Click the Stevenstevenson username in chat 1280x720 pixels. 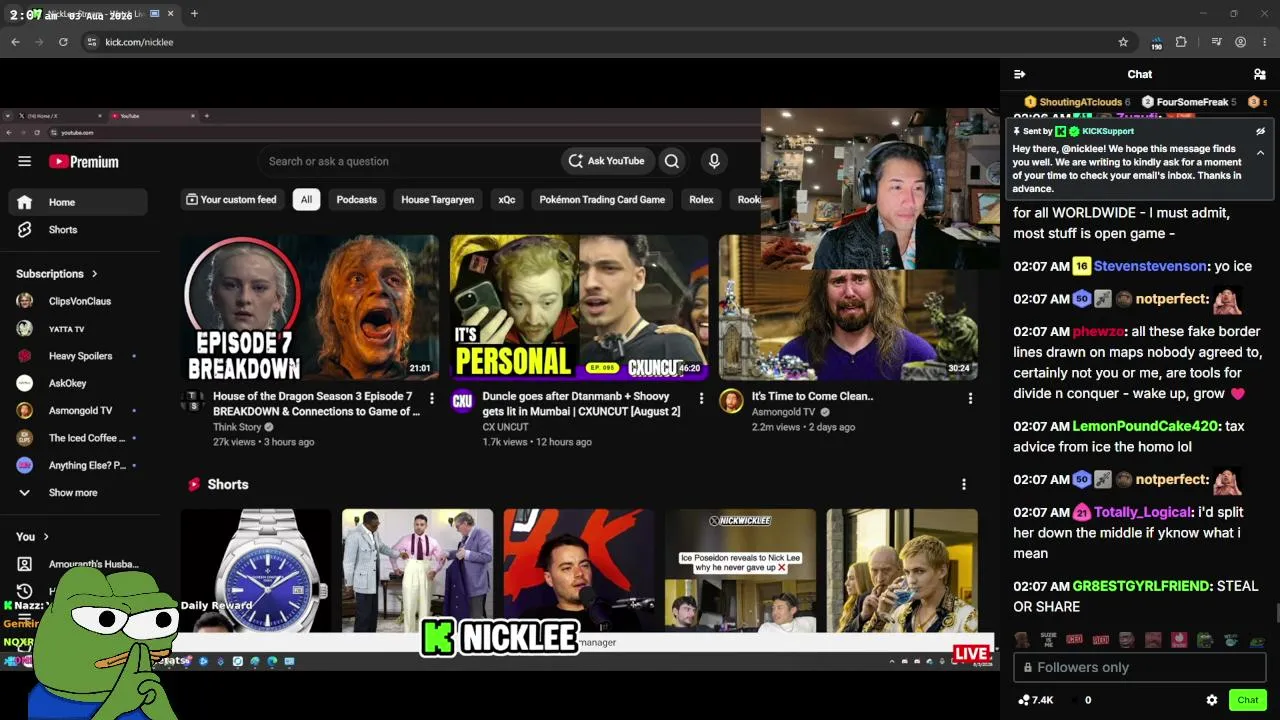tap(1150, 267)
